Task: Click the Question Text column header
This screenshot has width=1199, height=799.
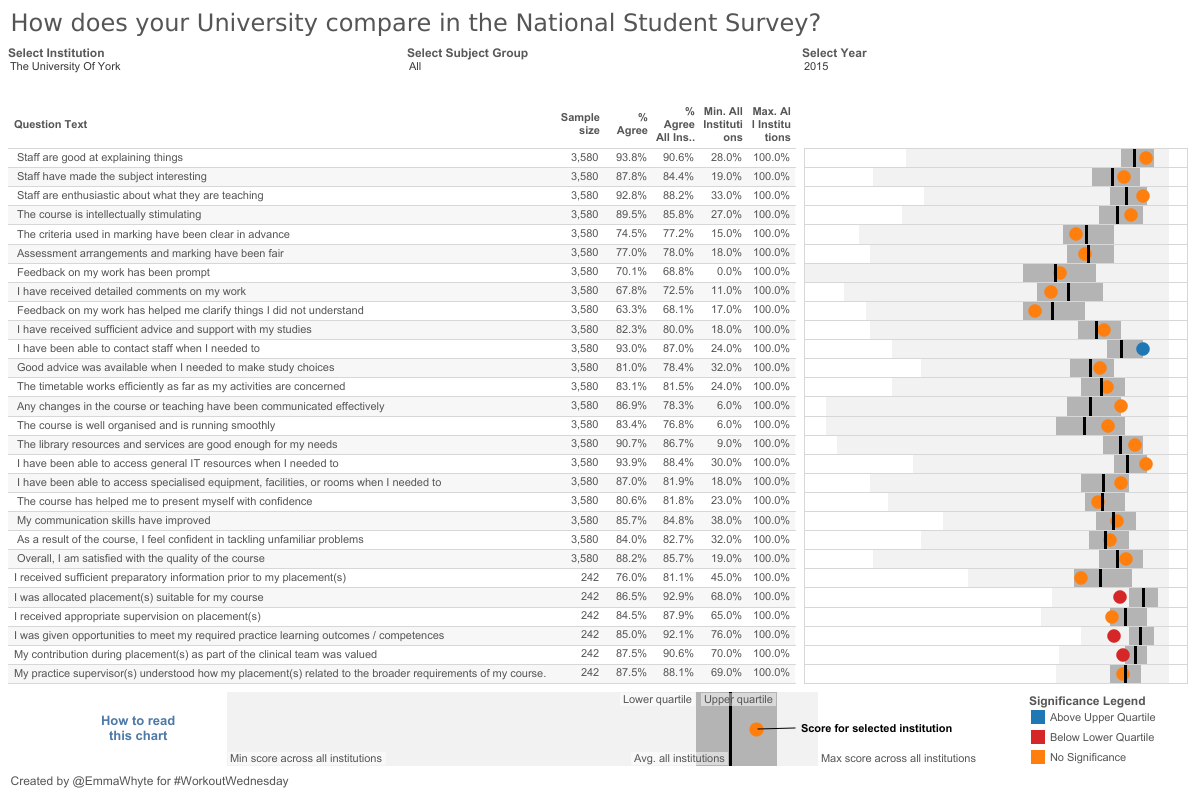Action: pyautogui.click(x=51, y=124)
